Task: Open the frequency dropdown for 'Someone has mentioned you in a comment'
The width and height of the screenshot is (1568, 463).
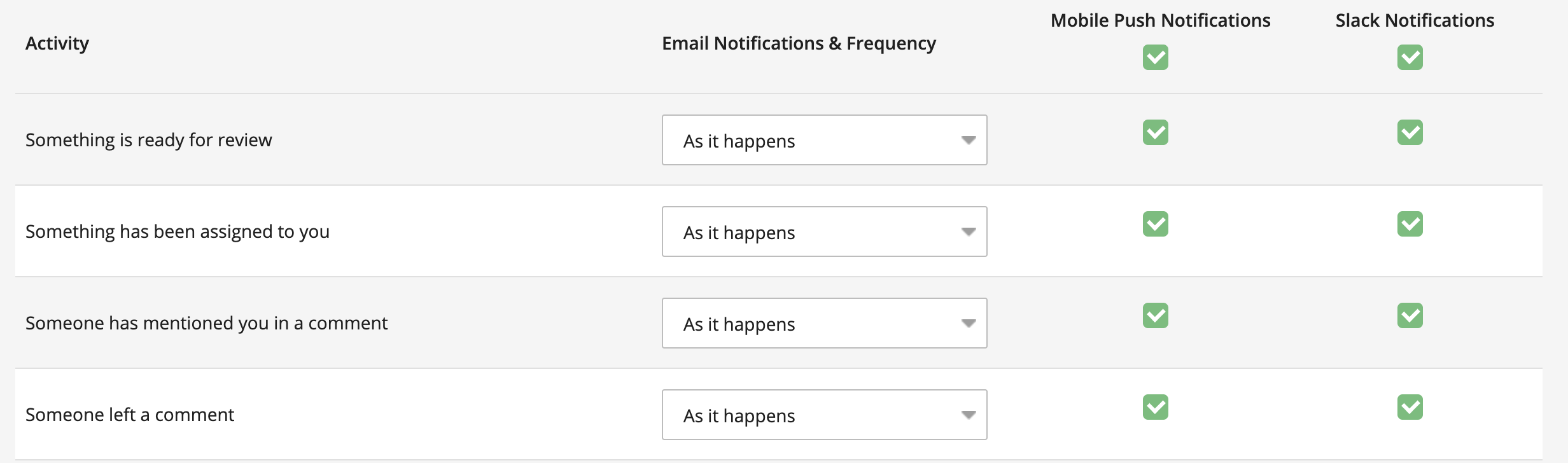Action: 824,323
